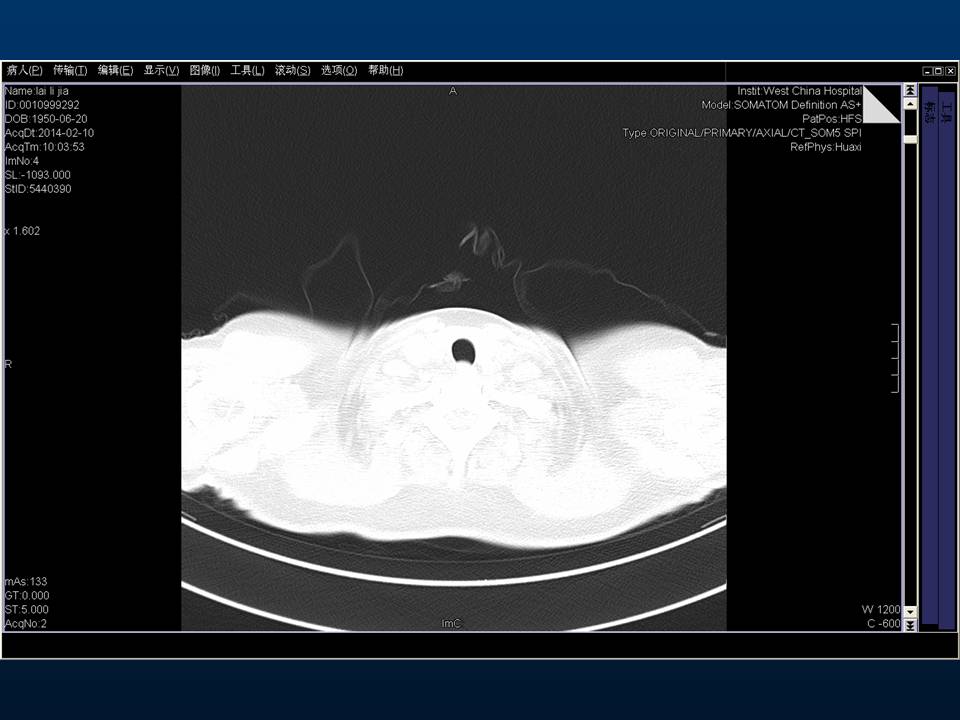Screen dimensions: 960x720
Task: Click the scroll up arrow button
Action: point(910,103)
